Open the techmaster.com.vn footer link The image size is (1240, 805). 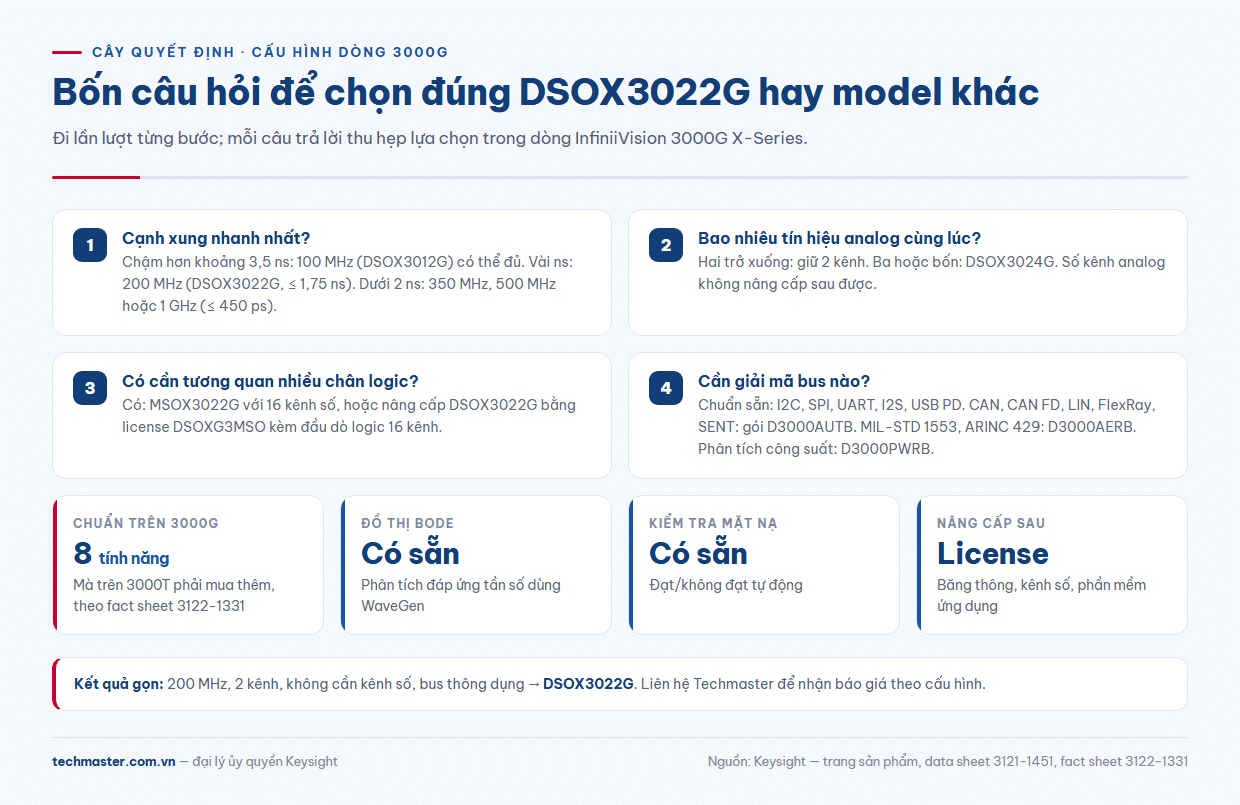click(x=113, y=762)
